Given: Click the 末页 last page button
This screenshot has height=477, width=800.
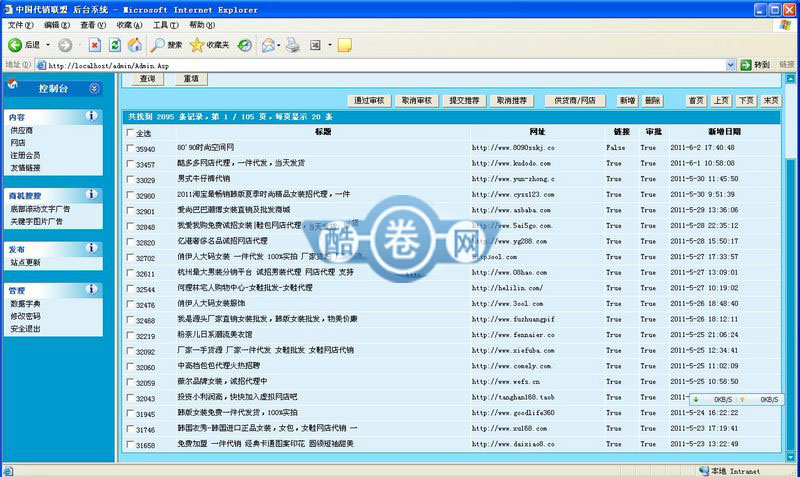Looking at the screenshot, I should [x=771, y=101].
